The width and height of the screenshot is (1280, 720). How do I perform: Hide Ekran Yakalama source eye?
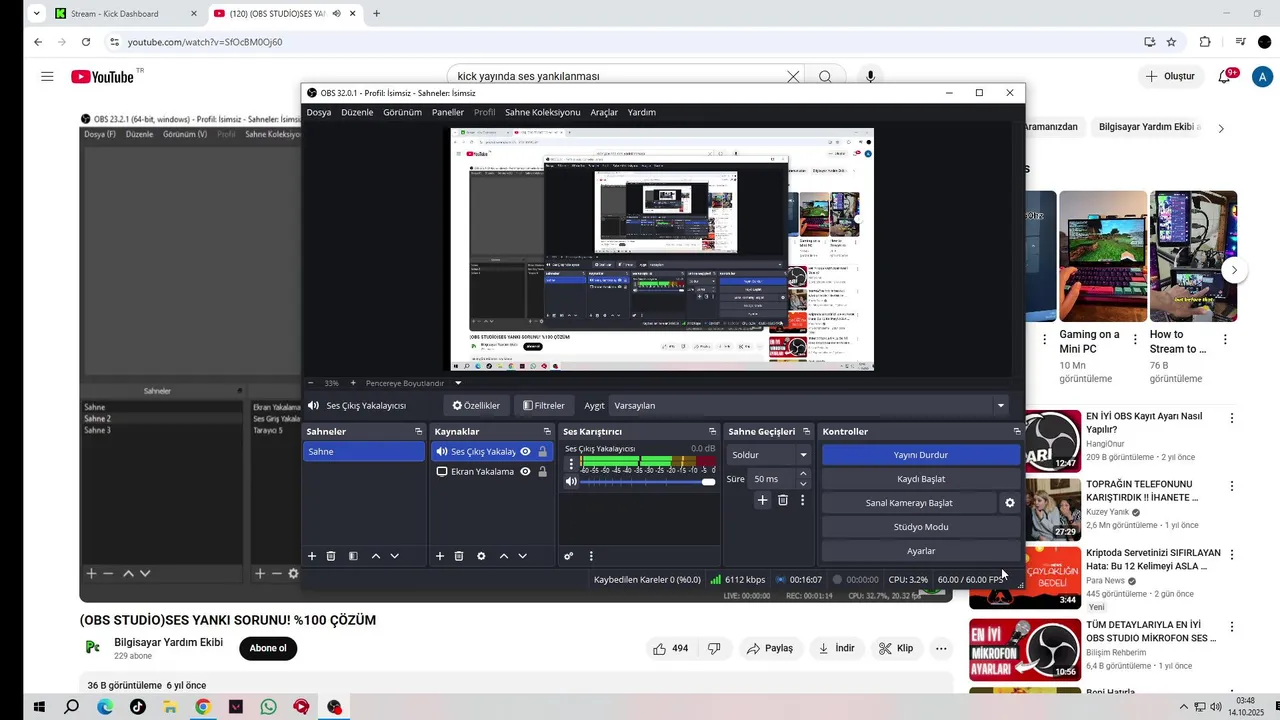click(x=525, y=472)
